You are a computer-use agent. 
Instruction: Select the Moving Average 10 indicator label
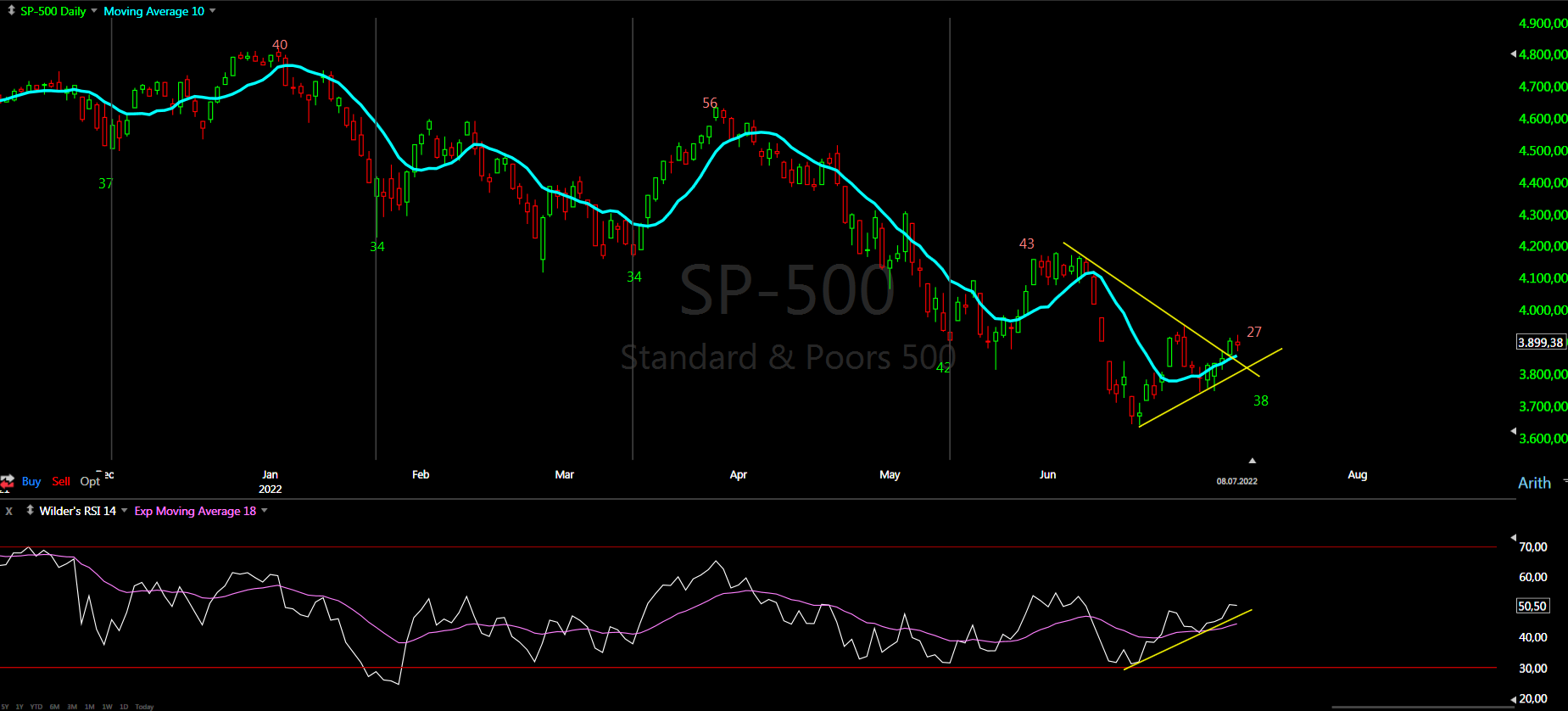(153, 11)
